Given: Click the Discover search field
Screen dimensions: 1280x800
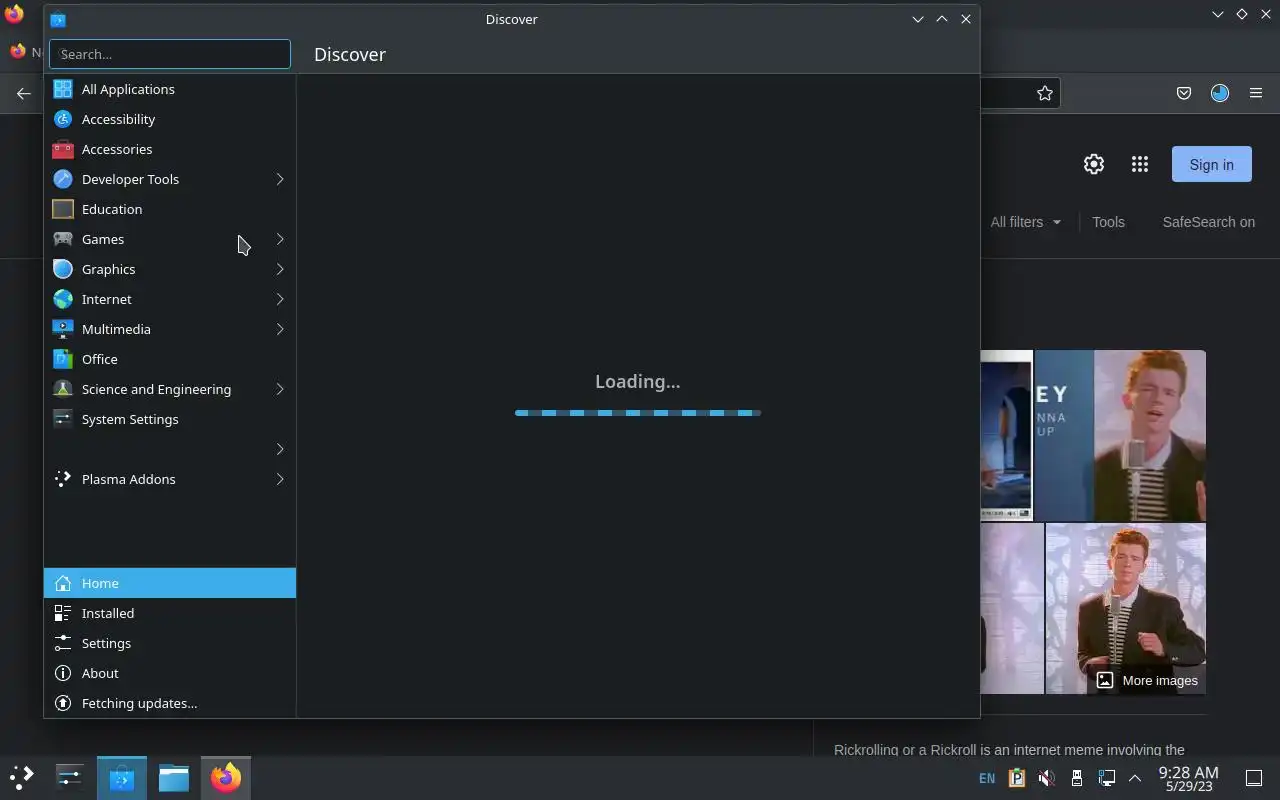Looking at the screenshot, I should click(170, 54).
